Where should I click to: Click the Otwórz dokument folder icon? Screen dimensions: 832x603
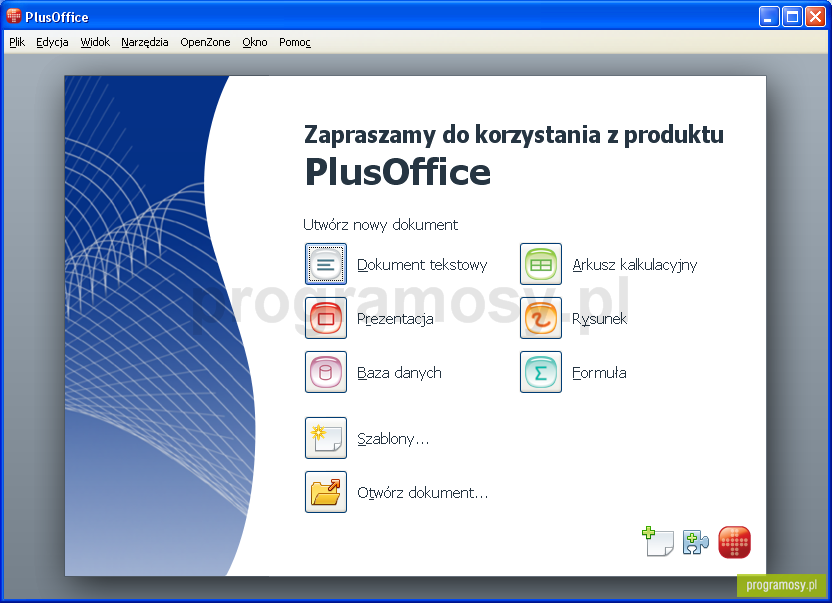pyautogui.click(x=326, y=492)
